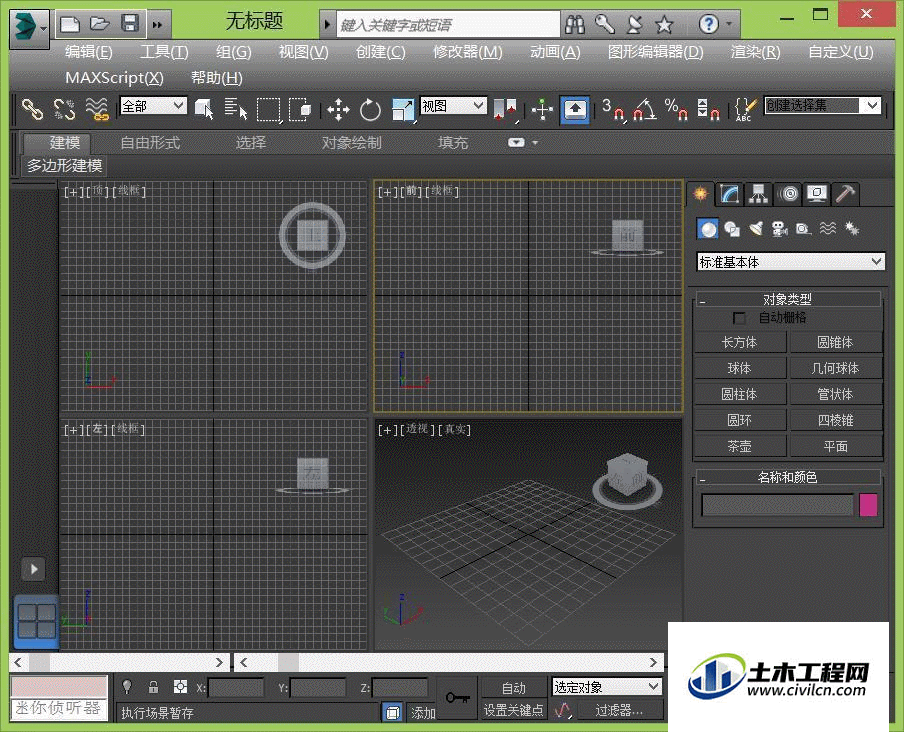Open the named selection set dropdown
Screen dimensions: 904x732
pos(871,105)
